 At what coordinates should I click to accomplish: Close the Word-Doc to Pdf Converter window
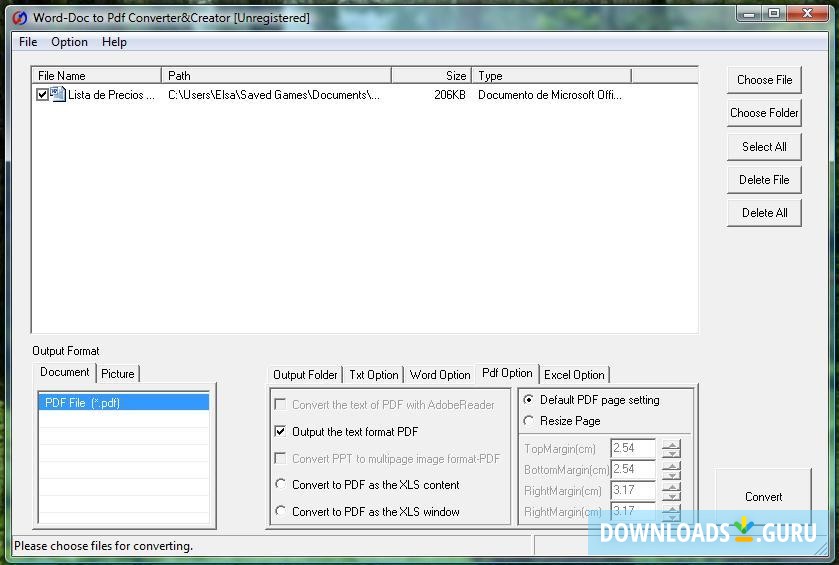pyautogui.click(x=807, y=13)
